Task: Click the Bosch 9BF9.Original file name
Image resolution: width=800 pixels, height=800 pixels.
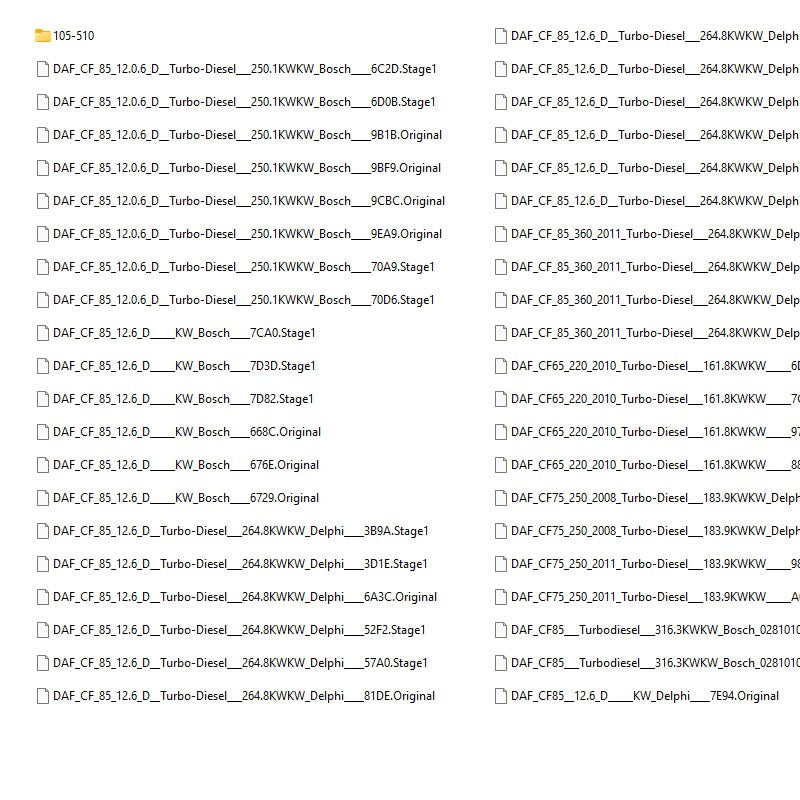Action: click(247, 168)
